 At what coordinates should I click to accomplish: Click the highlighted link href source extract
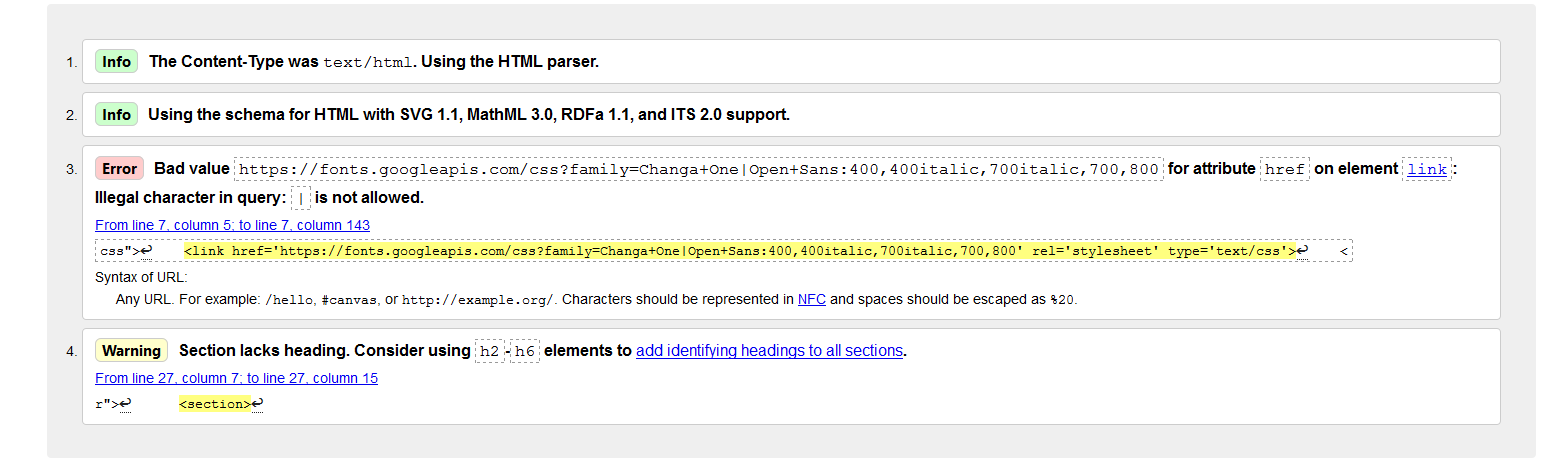coord(740,251)
